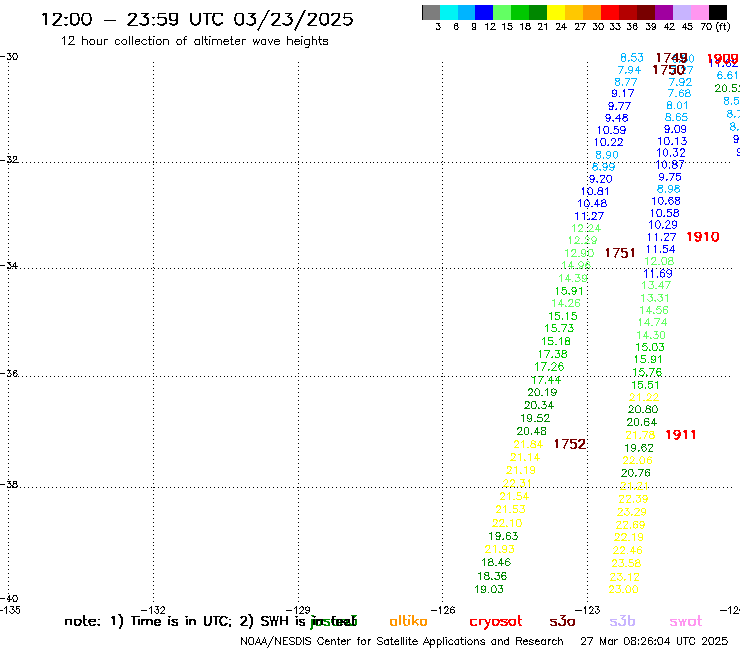Select the pure blue legend swatch
The width and height of the screenshot is (740, 650).
(484, 12)
